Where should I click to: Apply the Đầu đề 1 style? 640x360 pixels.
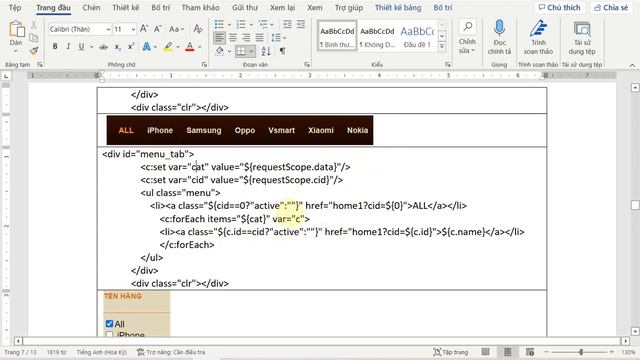[x=417, y=36]
